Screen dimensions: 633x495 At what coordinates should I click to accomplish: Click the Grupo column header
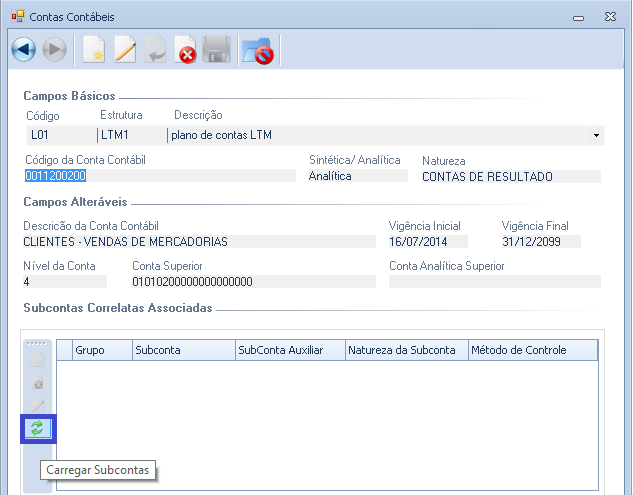click(103, 350)
